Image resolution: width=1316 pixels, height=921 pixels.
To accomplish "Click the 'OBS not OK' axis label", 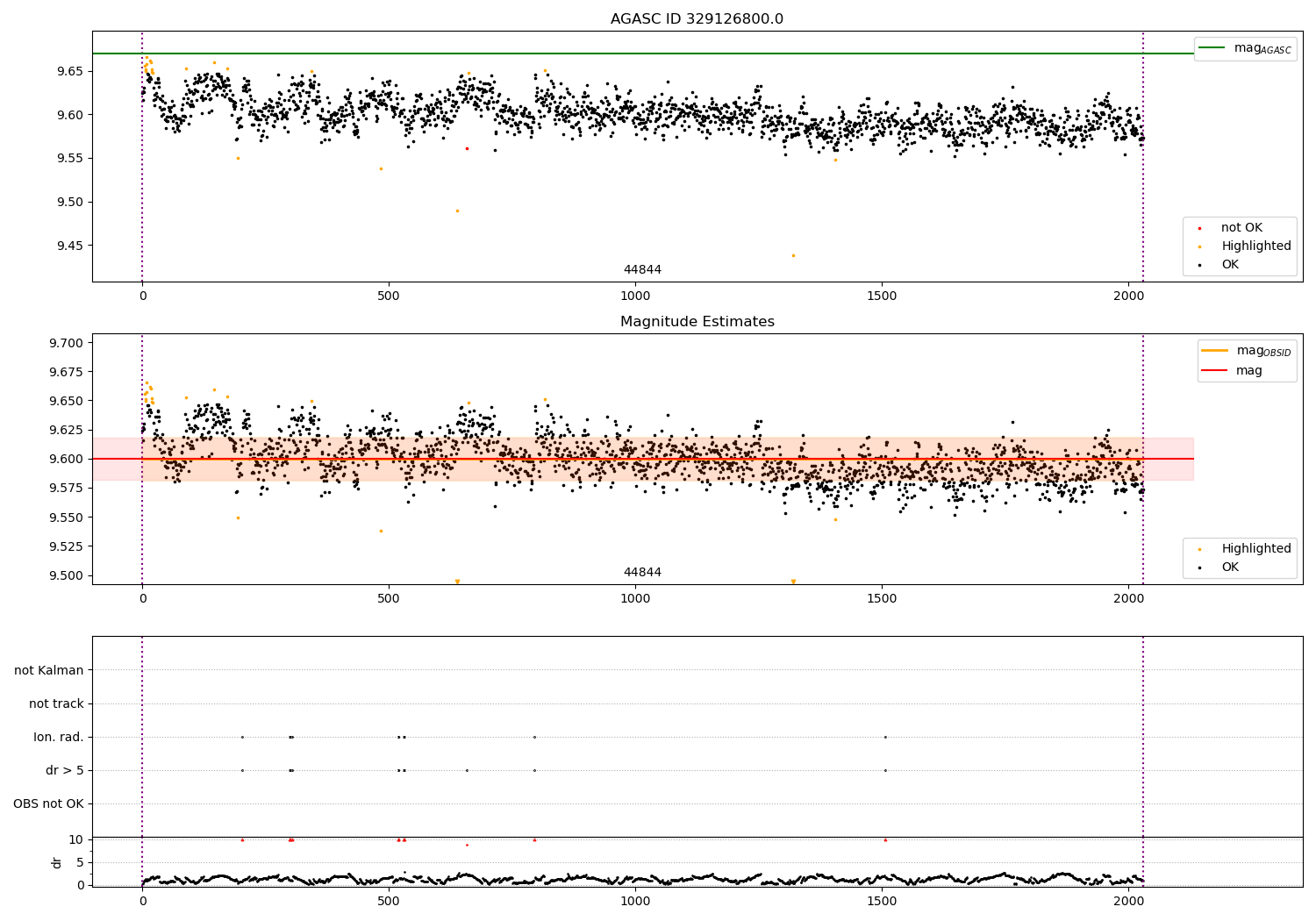I will [49, 803].
